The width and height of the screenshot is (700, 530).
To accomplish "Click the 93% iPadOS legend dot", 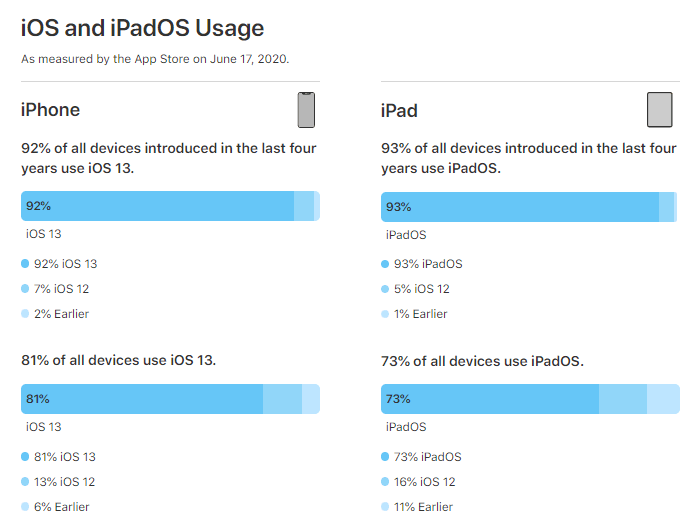I will click(385, 264).
